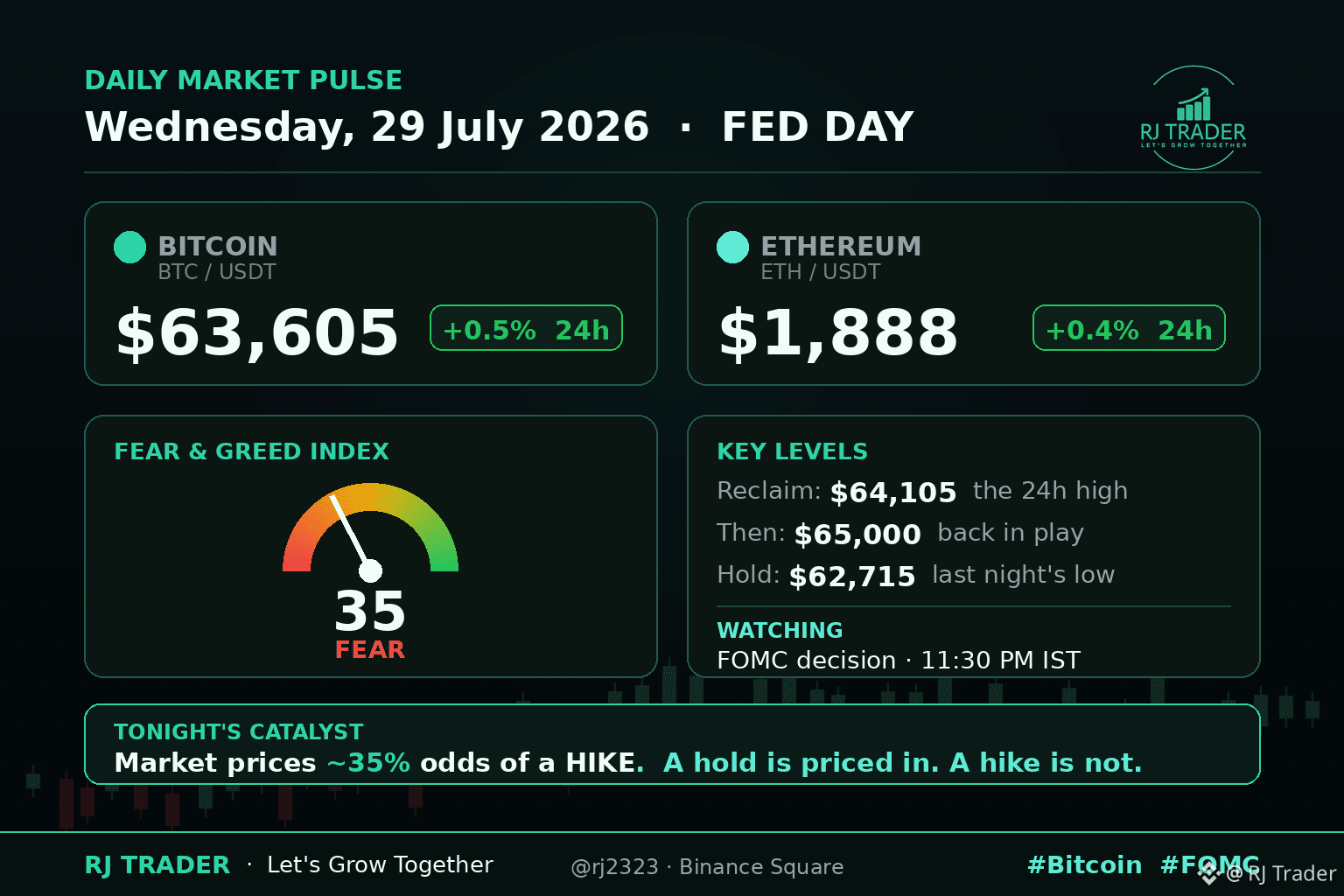Click the $1,888 Ethereum price
Screen dimensions: 1344x896
tap(838, 332)
